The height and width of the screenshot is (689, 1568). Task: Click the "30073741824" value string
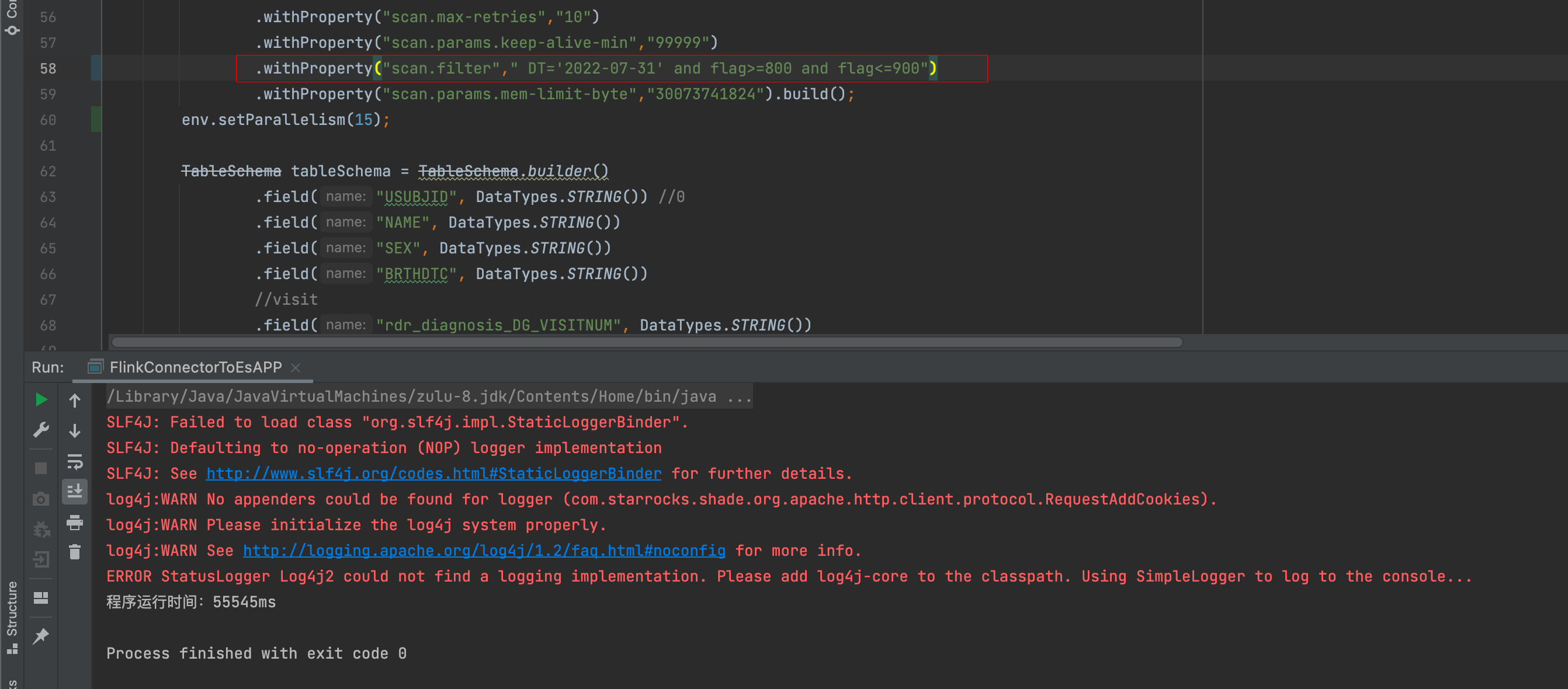[706, 94]
